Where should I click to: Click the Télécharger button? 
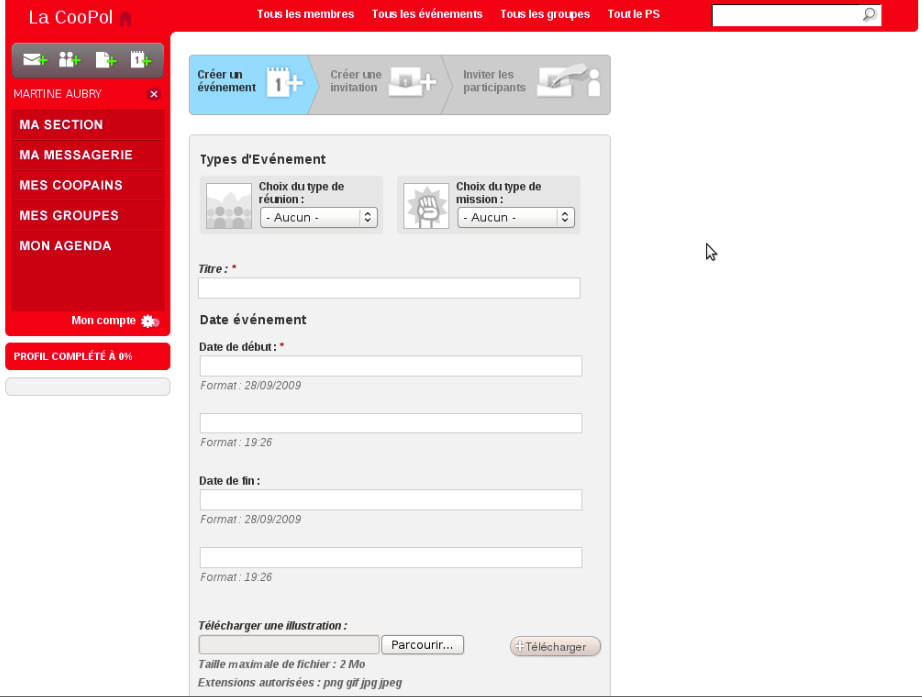(555, 646)
